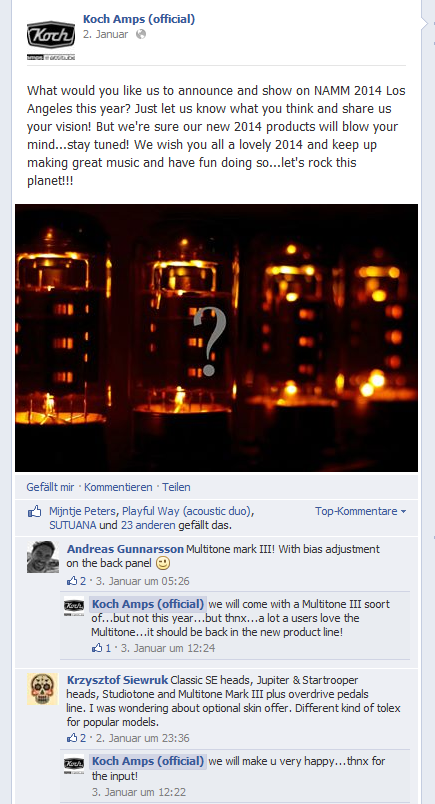This screenshot has height=804, width=435.
Task: Click the like count on Andreas's comment
Action: [x=76, y=581]
